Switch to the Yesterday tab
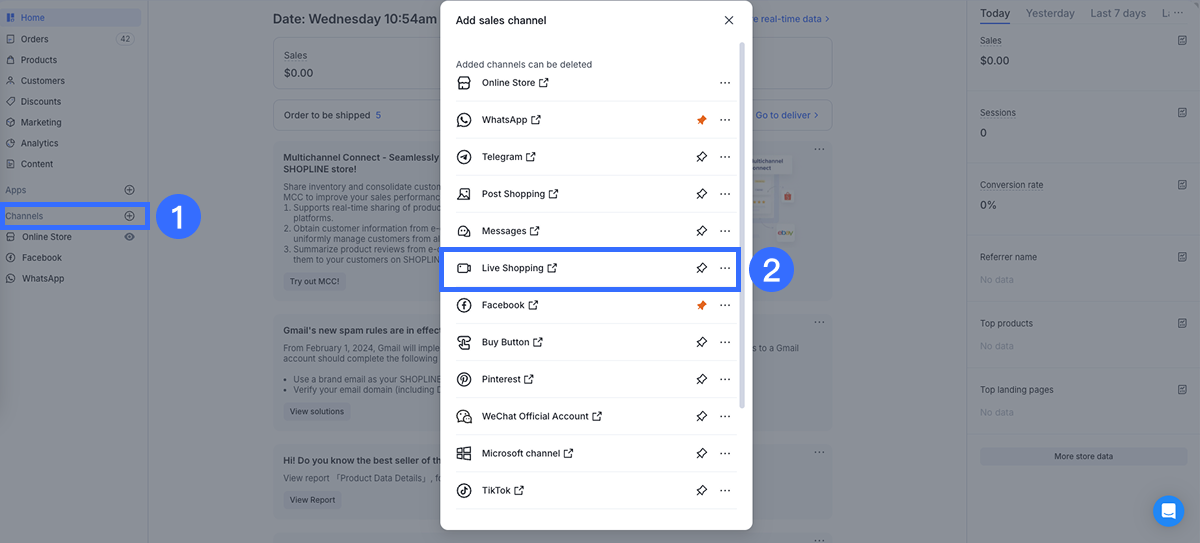The height and width of the screenshot is (543, 1200). pos(1050,13)
